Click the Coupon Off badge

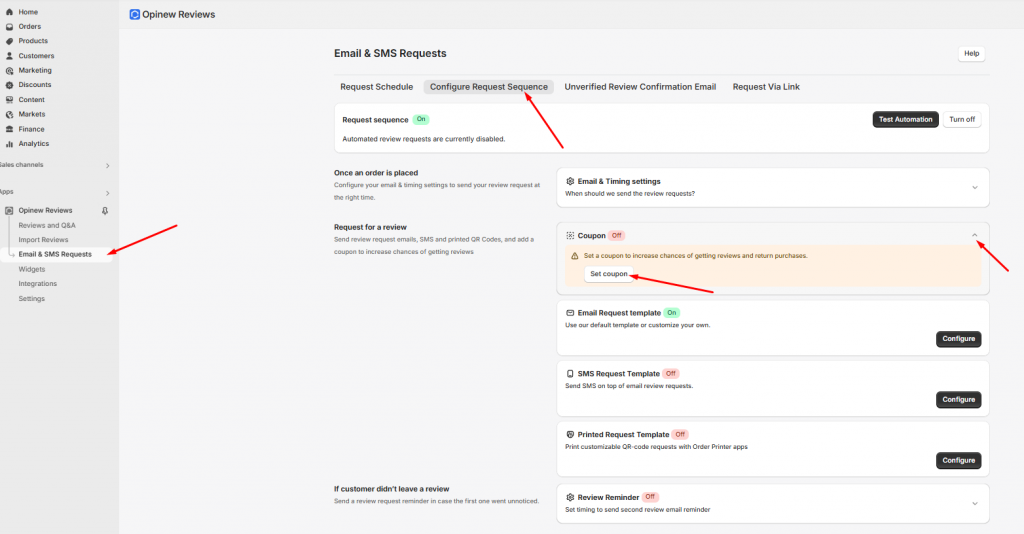[616, 236]
